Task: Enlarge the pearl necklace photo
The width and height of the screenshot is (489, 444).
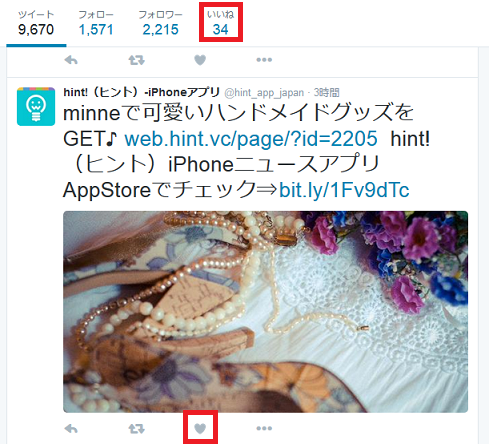Action: point(265,312)
